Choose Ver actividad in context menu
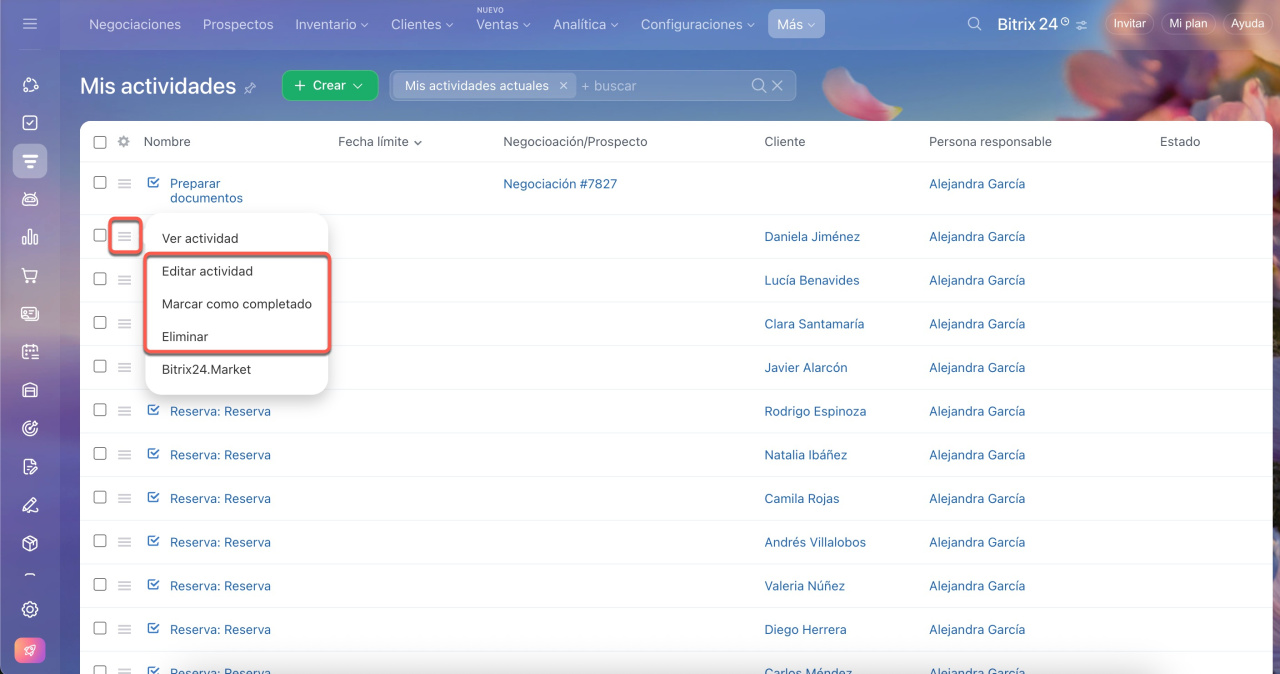 point(200,239)
